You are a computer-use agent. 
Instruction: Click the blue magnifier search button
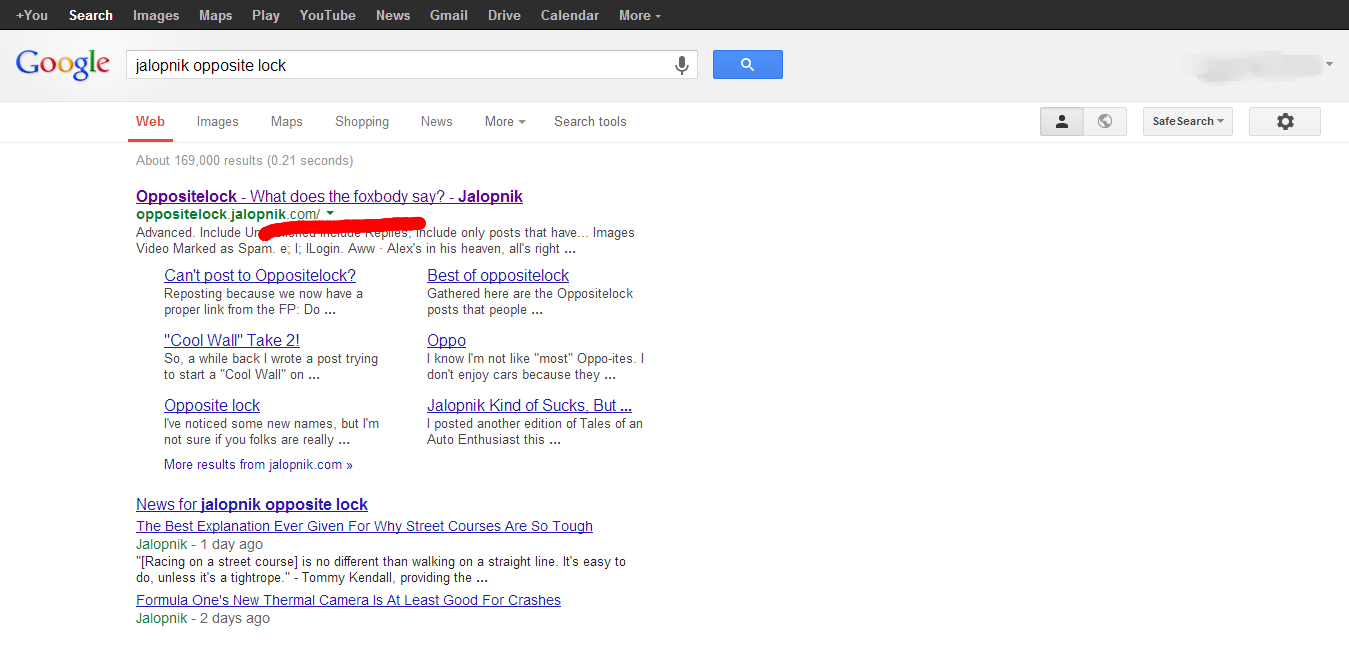747,65
